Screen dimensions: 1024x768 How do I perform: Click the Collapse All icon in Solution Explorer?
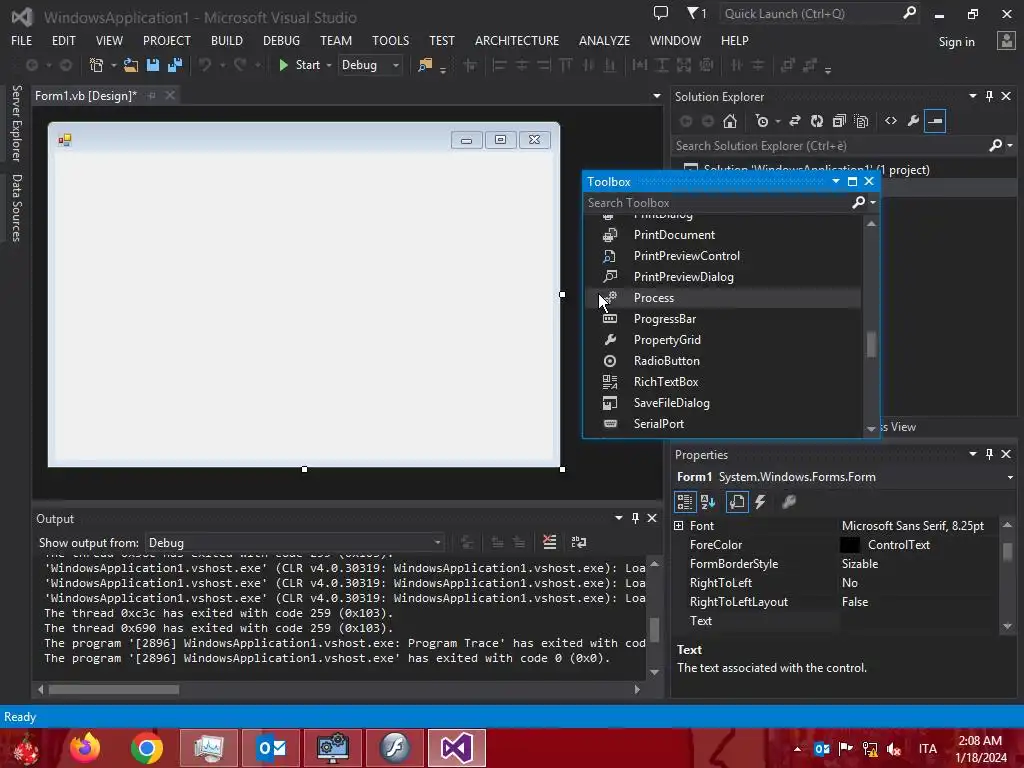(839, 121)
